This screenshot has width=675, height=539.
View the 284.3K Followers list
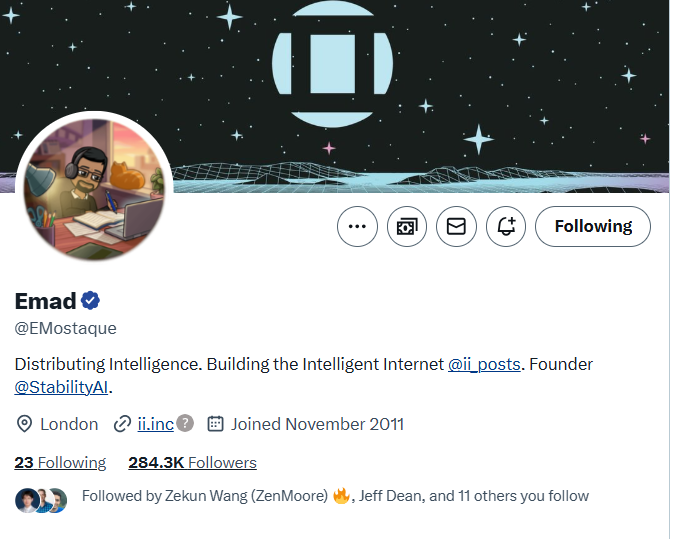(192, 462)
